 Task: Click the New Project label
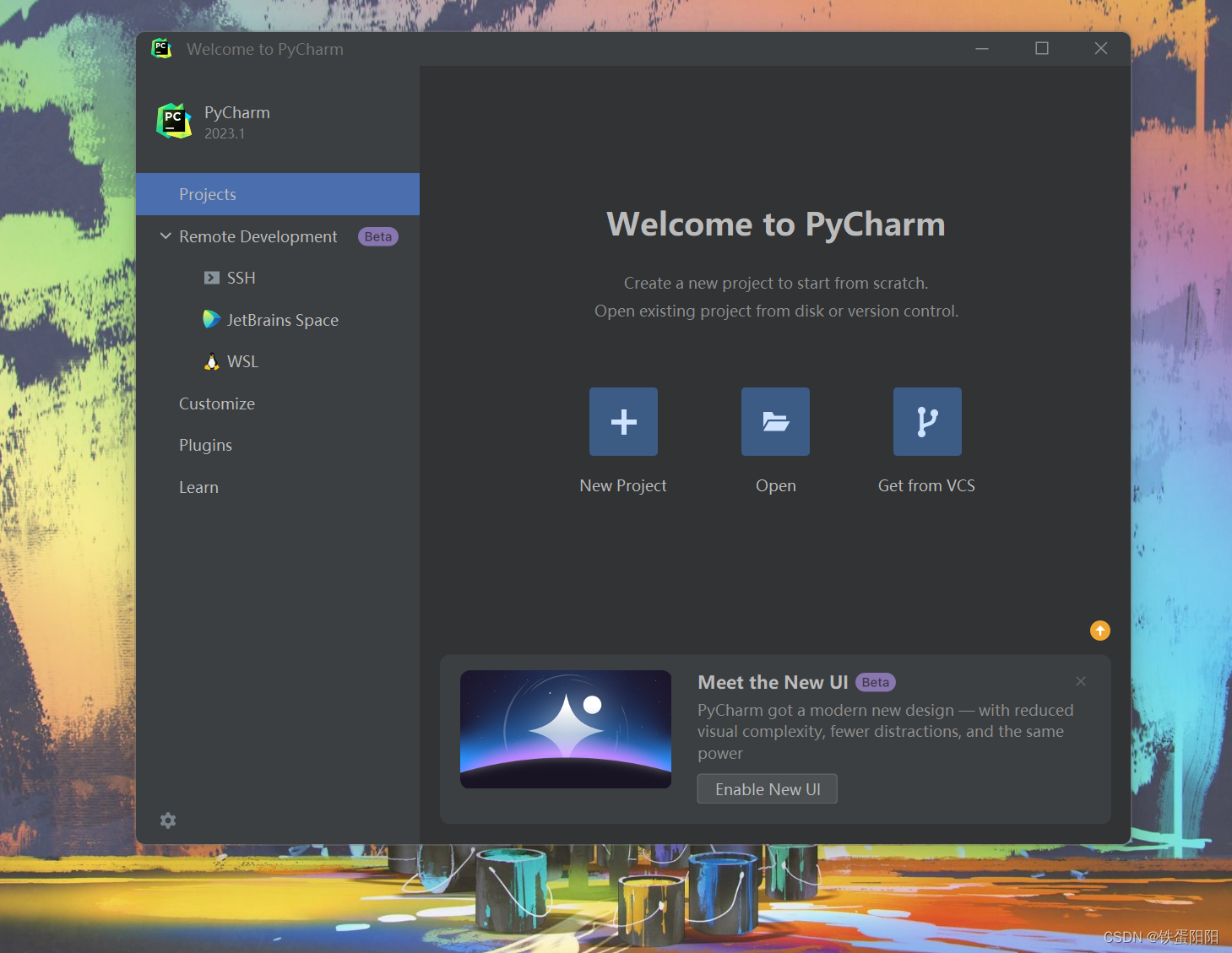tap(623, 485)
